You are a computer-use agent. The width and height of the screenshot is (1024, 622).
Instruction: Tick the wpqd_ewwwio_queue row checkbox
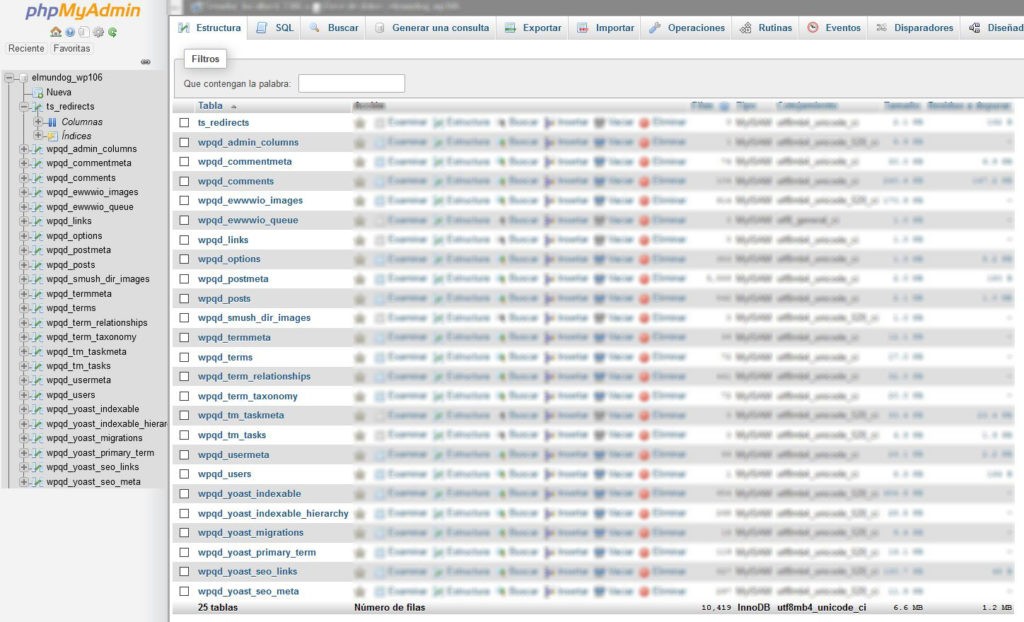[x=184, y=220]
